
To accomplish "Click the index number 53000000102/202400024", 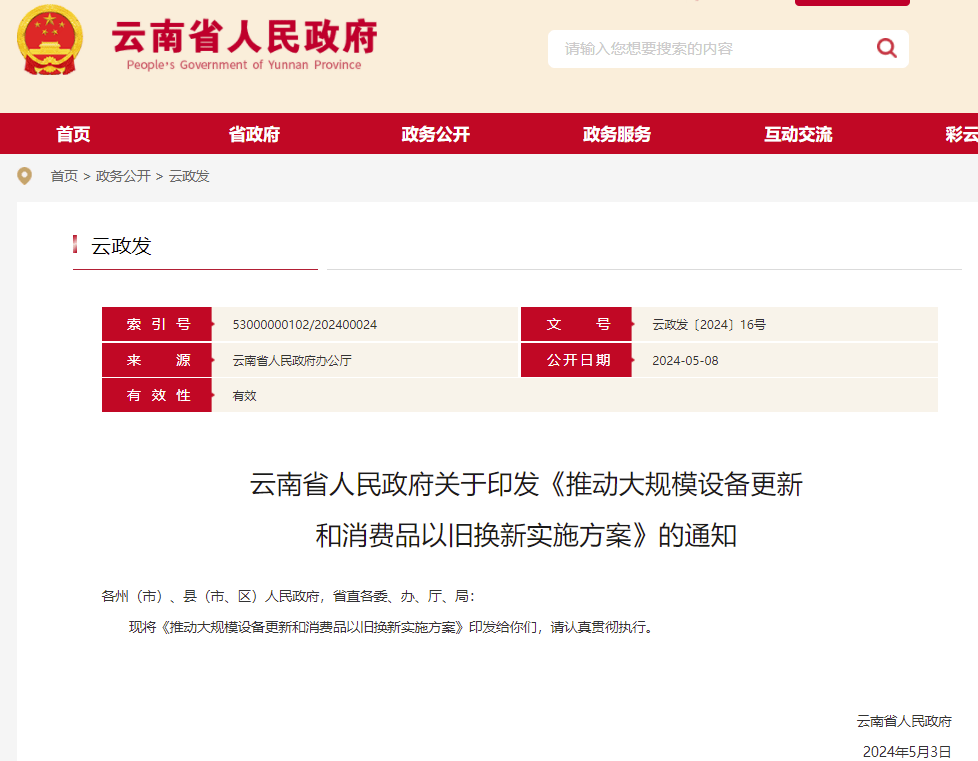I will [x=305, y=325].
